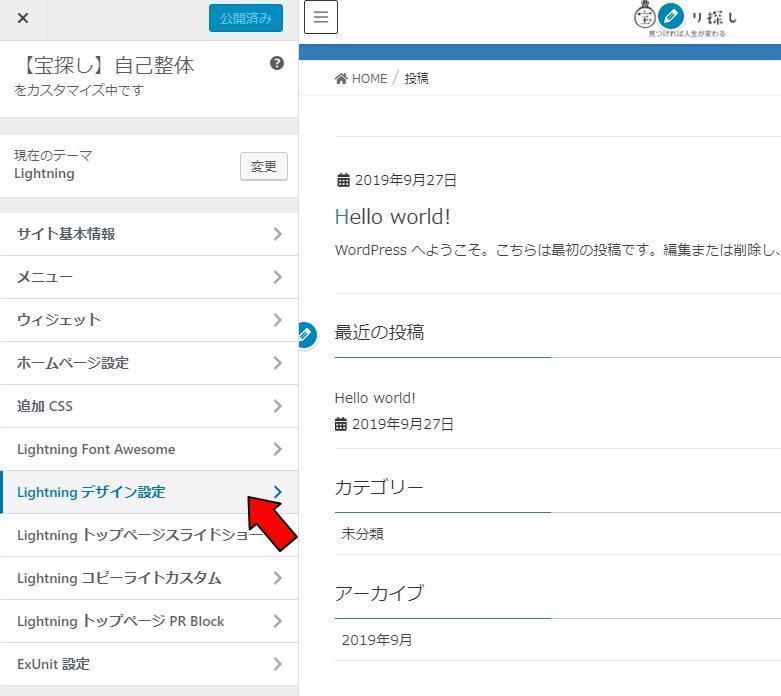Expand chevron on Lightning Font Awesome row
Screen dimensions: 781x696
point(277,449)
